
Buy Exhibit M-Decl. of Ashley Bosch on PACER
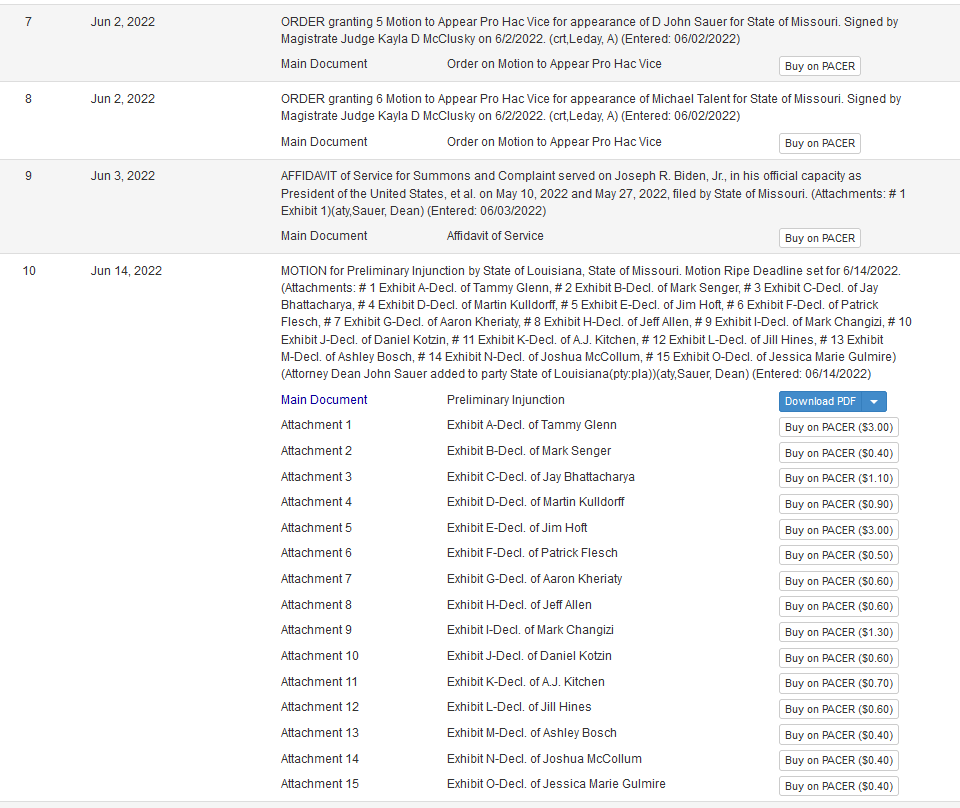[x=839, y=735]
